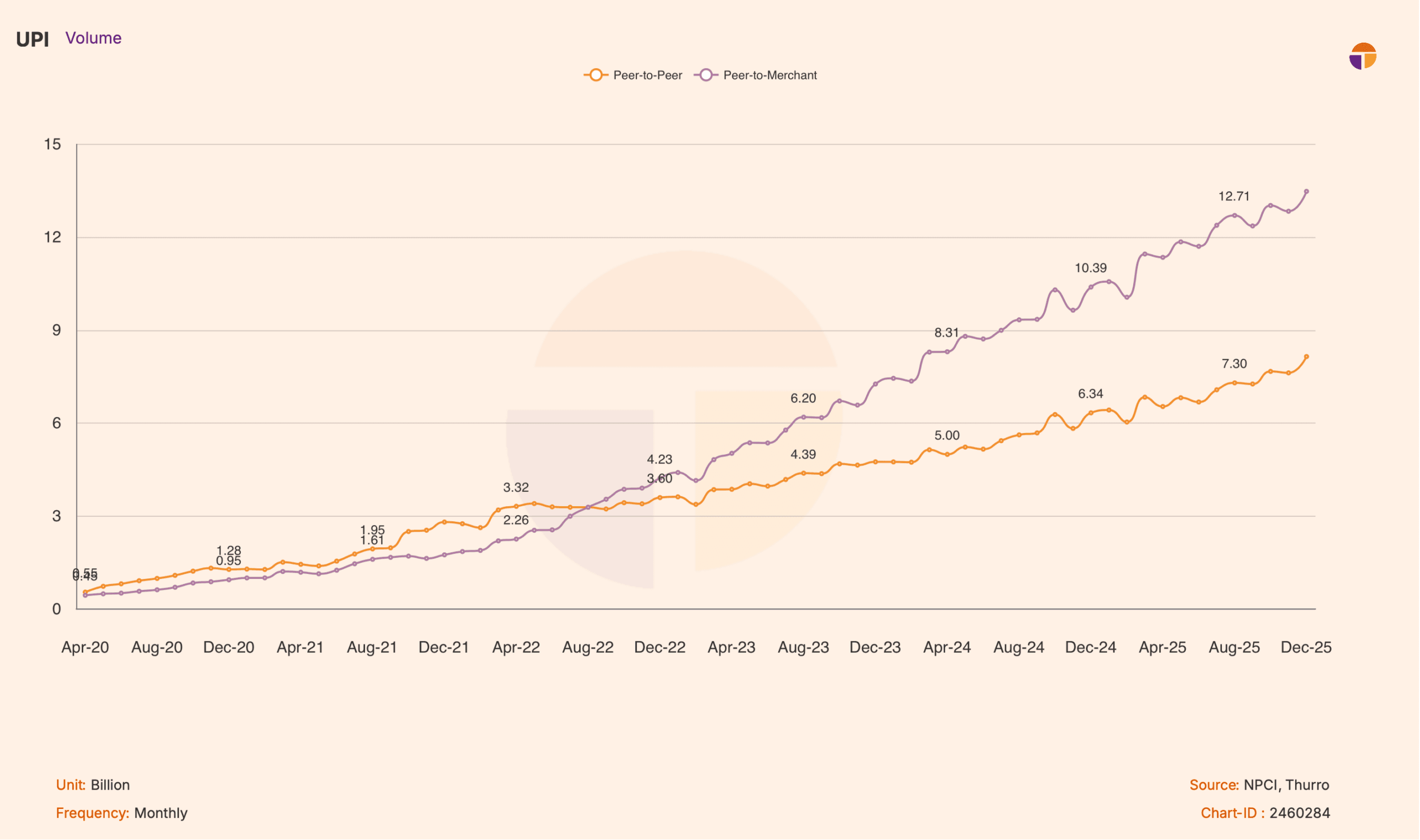The image size is (1420, 840).
Task: Select the 7.30 Peer-to-Peer data label
Action: 1234,364
